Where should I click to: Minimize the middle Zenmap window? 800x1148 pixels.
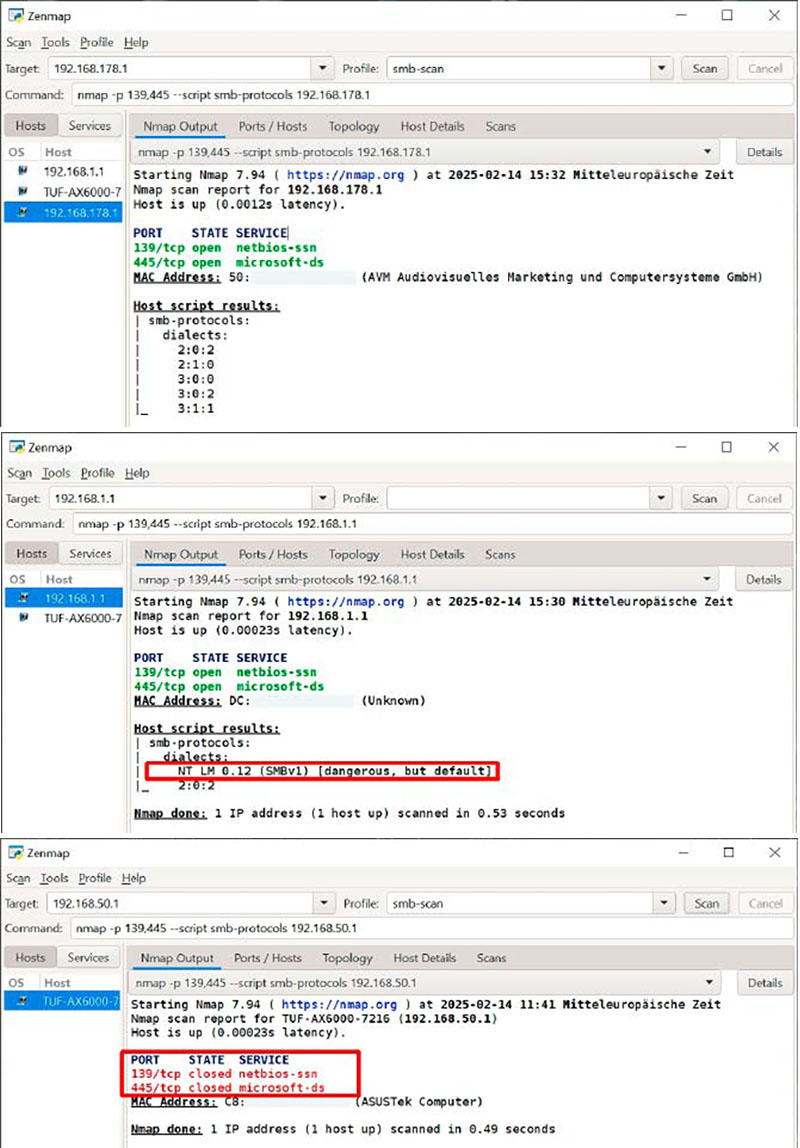point(681,447)
